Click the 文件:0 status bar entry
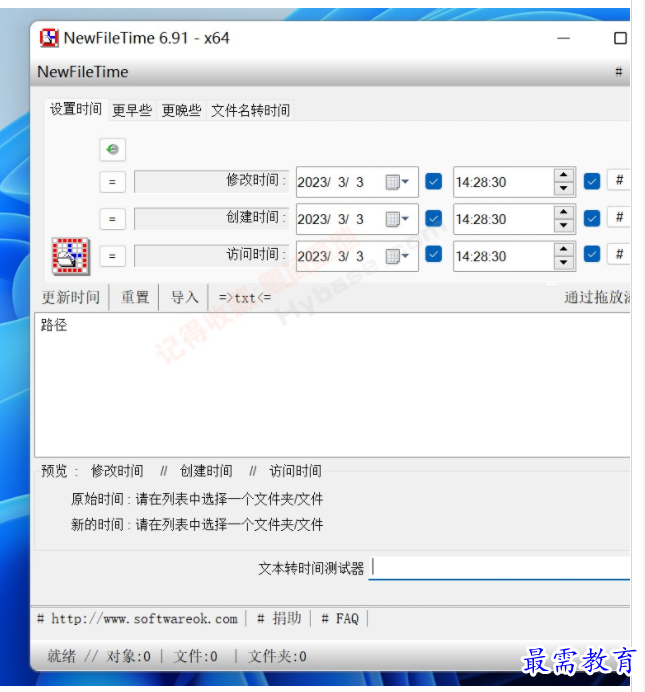The image size is (645, 692). [195, 656]
